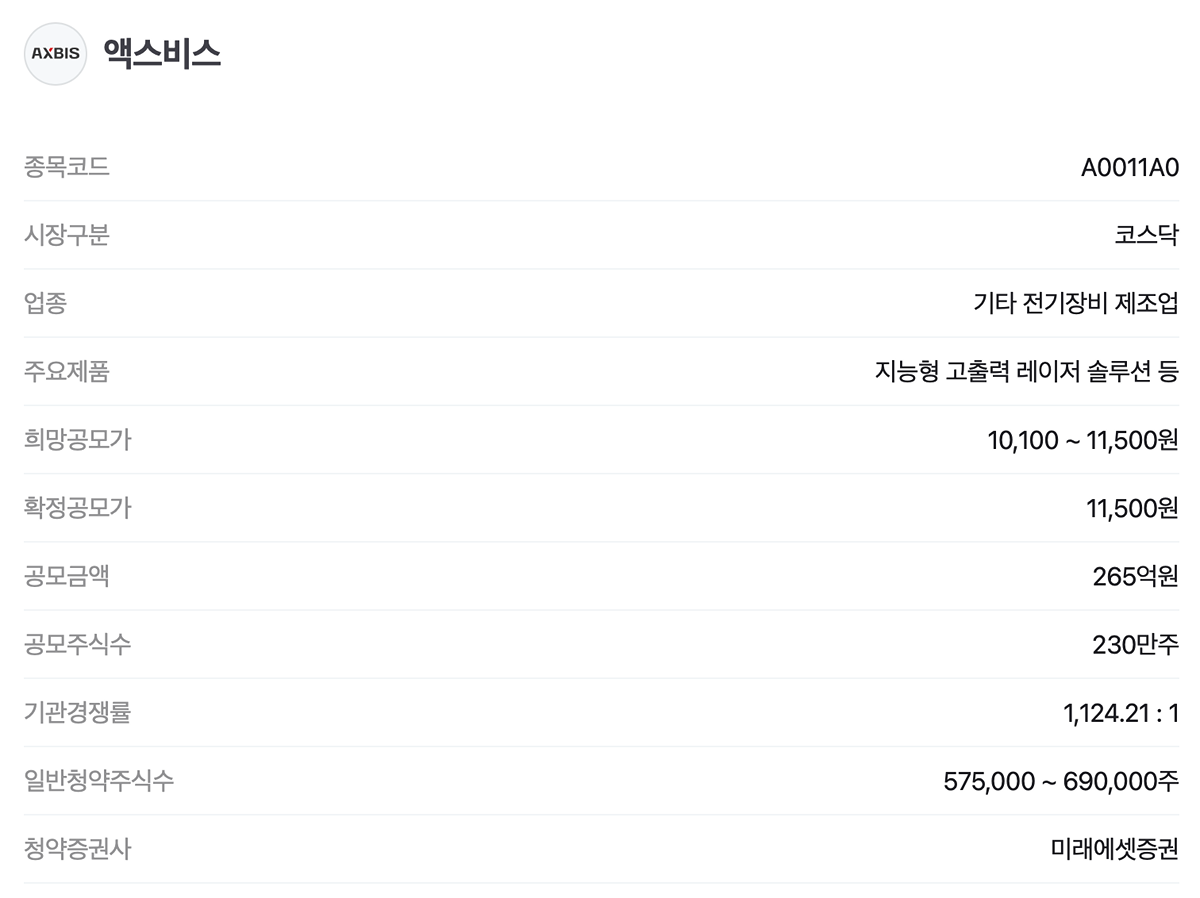Click the 희망공모가 row label
Image resolution: width=1200 pixels, height=898 pixels.
(77, 440)
